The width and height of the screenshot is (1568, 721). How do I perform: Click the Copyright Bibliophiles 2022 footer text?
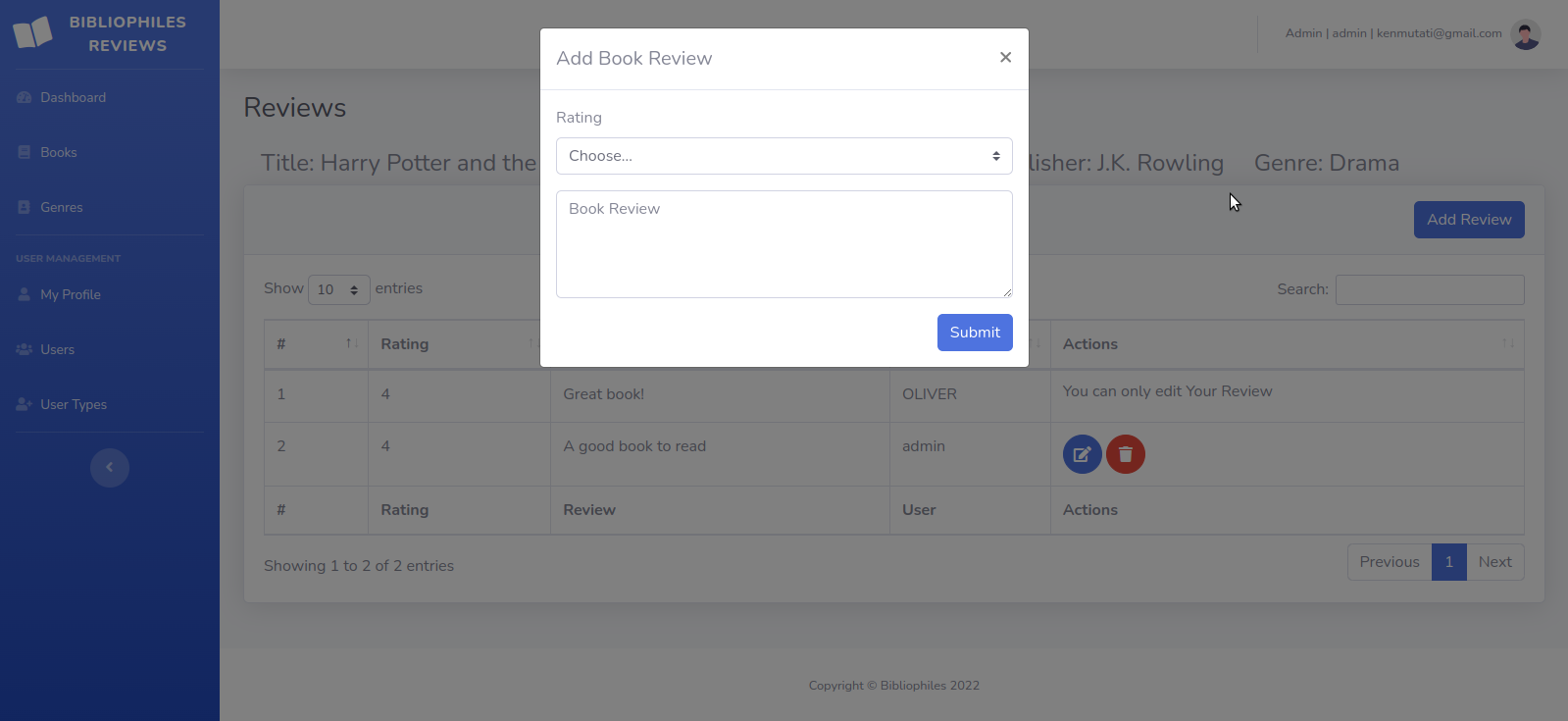coord(894,686)
